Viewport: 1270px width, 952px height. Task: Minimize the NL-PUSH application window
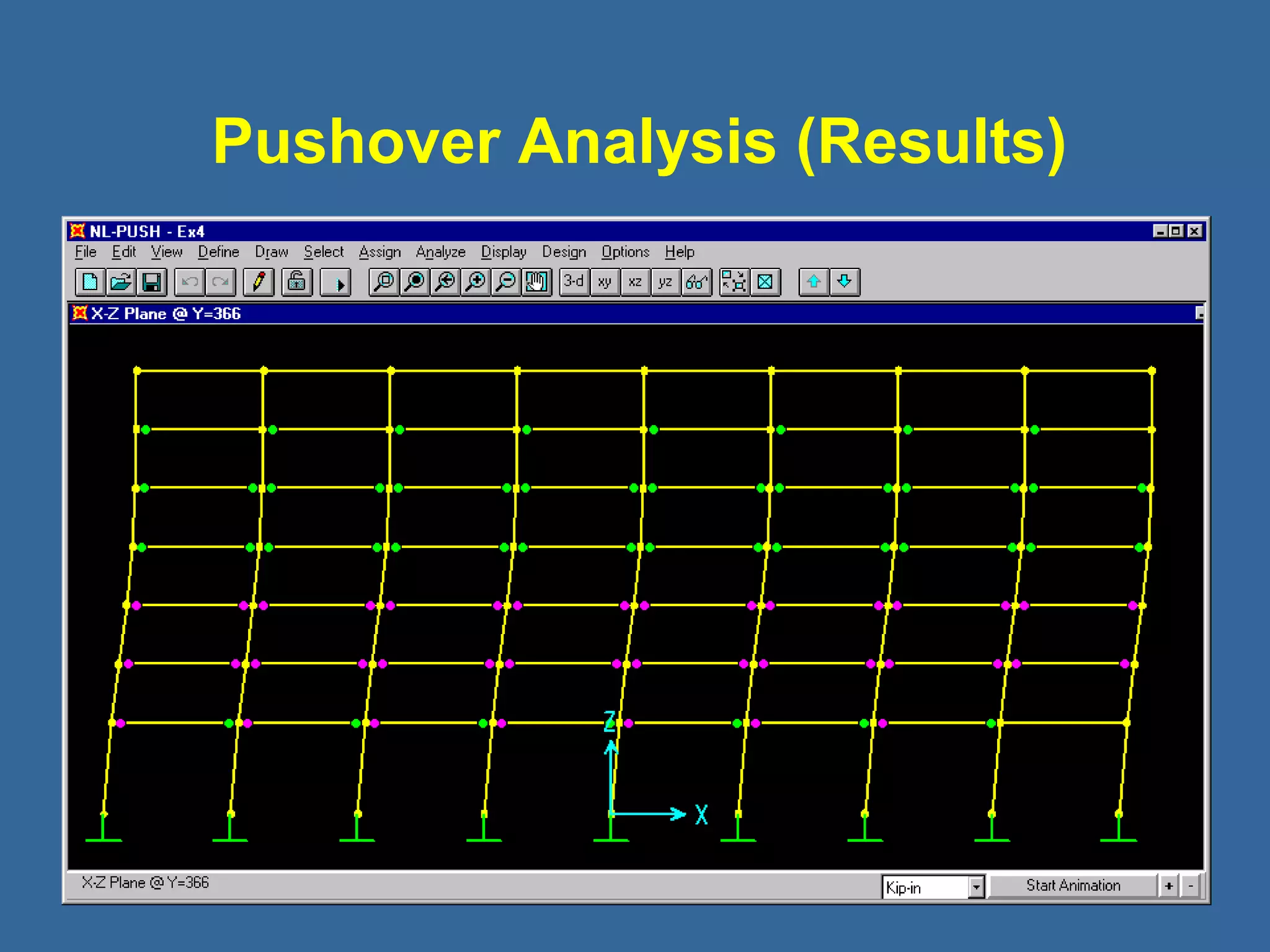[1160, 231]
